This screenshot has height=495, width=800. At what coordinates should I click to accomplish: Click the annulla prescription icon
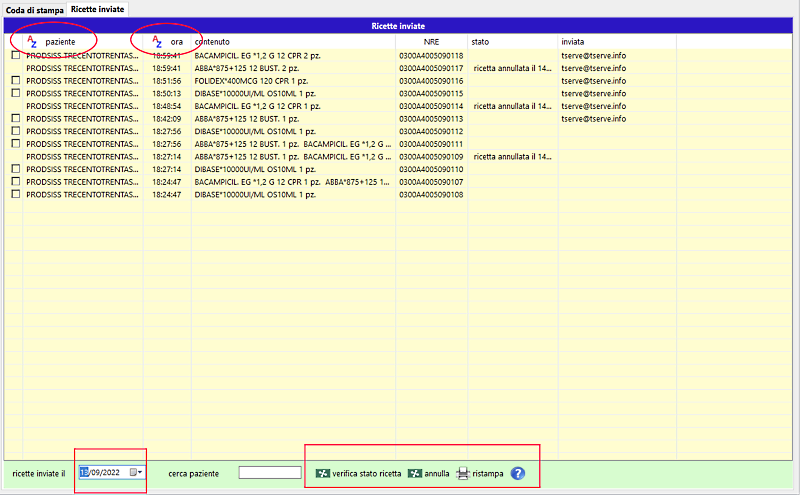pyautogui.click(x=415, y=473)
